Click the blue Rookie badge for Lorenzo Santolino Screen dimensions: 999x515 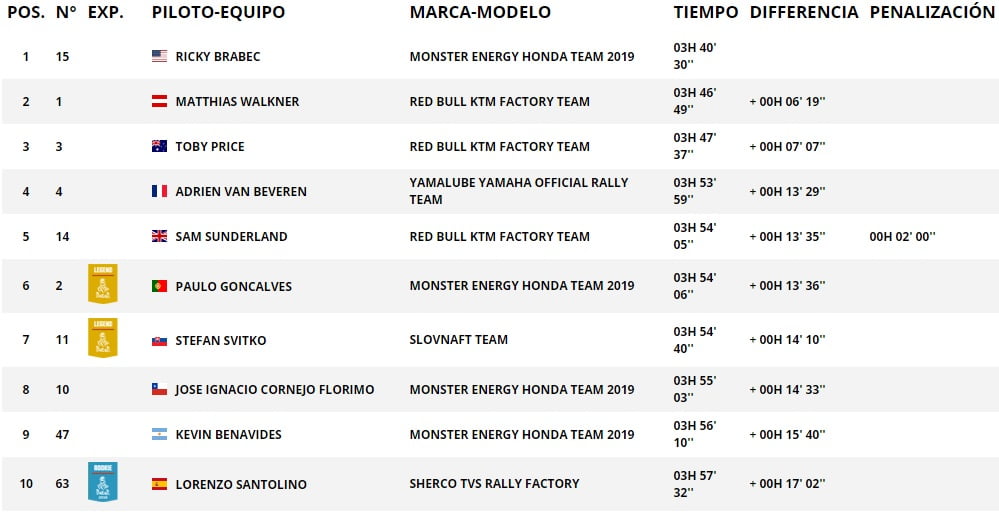pyautogui.click(x=103, y=482)
